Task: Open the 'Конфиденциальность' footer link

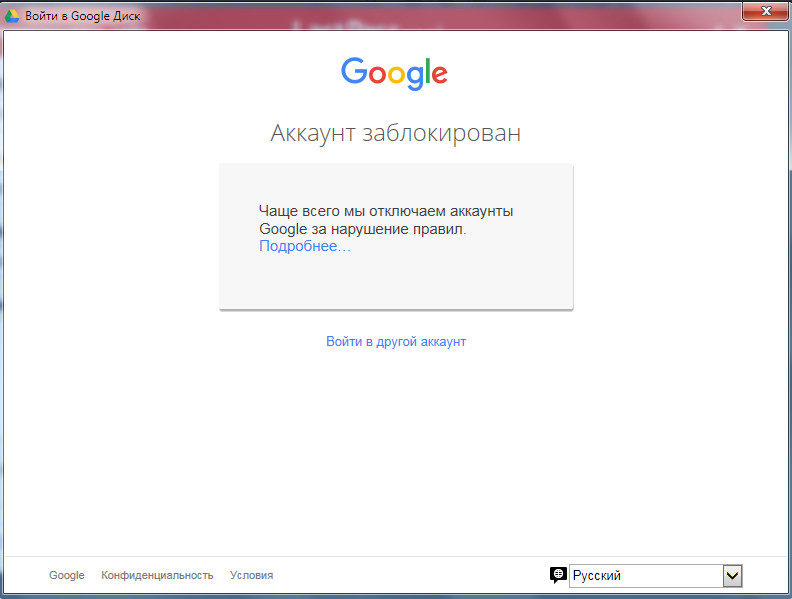Action: click(x=157, y=575)
